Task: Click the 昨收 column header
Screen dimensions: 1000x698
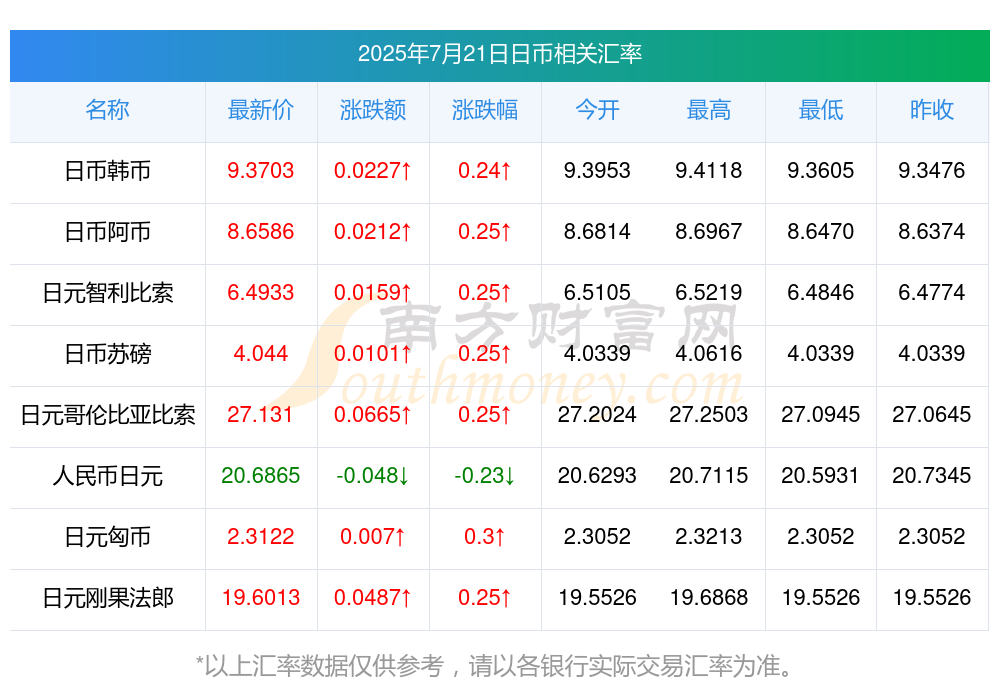Action: tap(932, 110)
